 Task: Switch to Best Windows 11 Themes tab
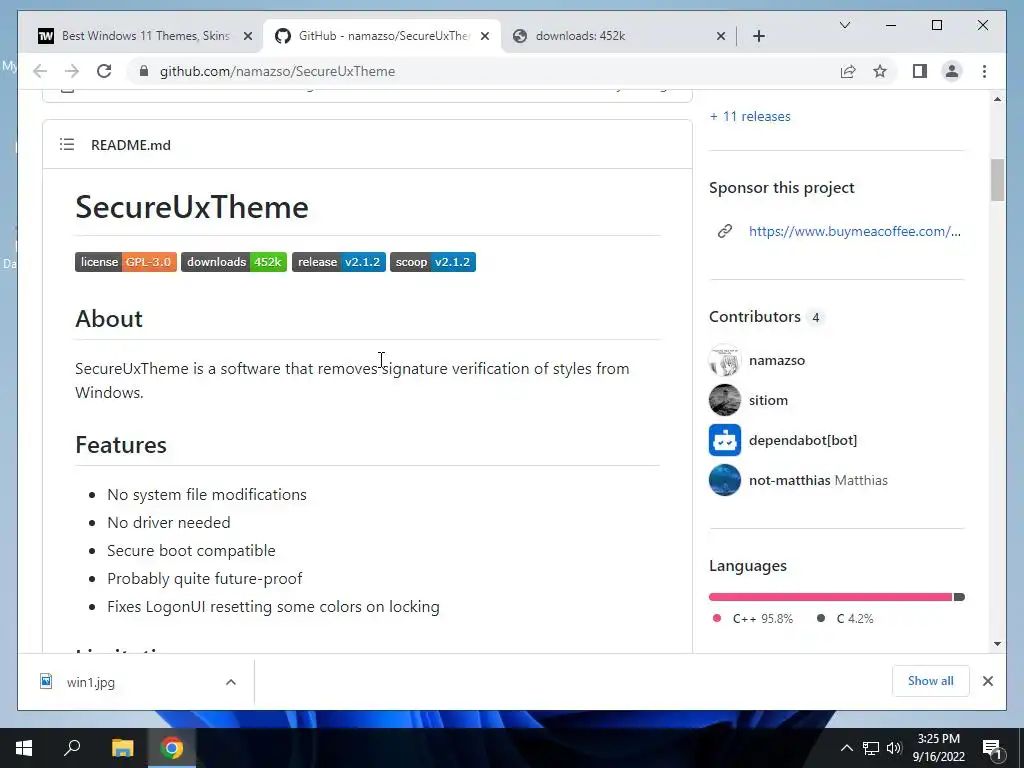pos(145,36)
